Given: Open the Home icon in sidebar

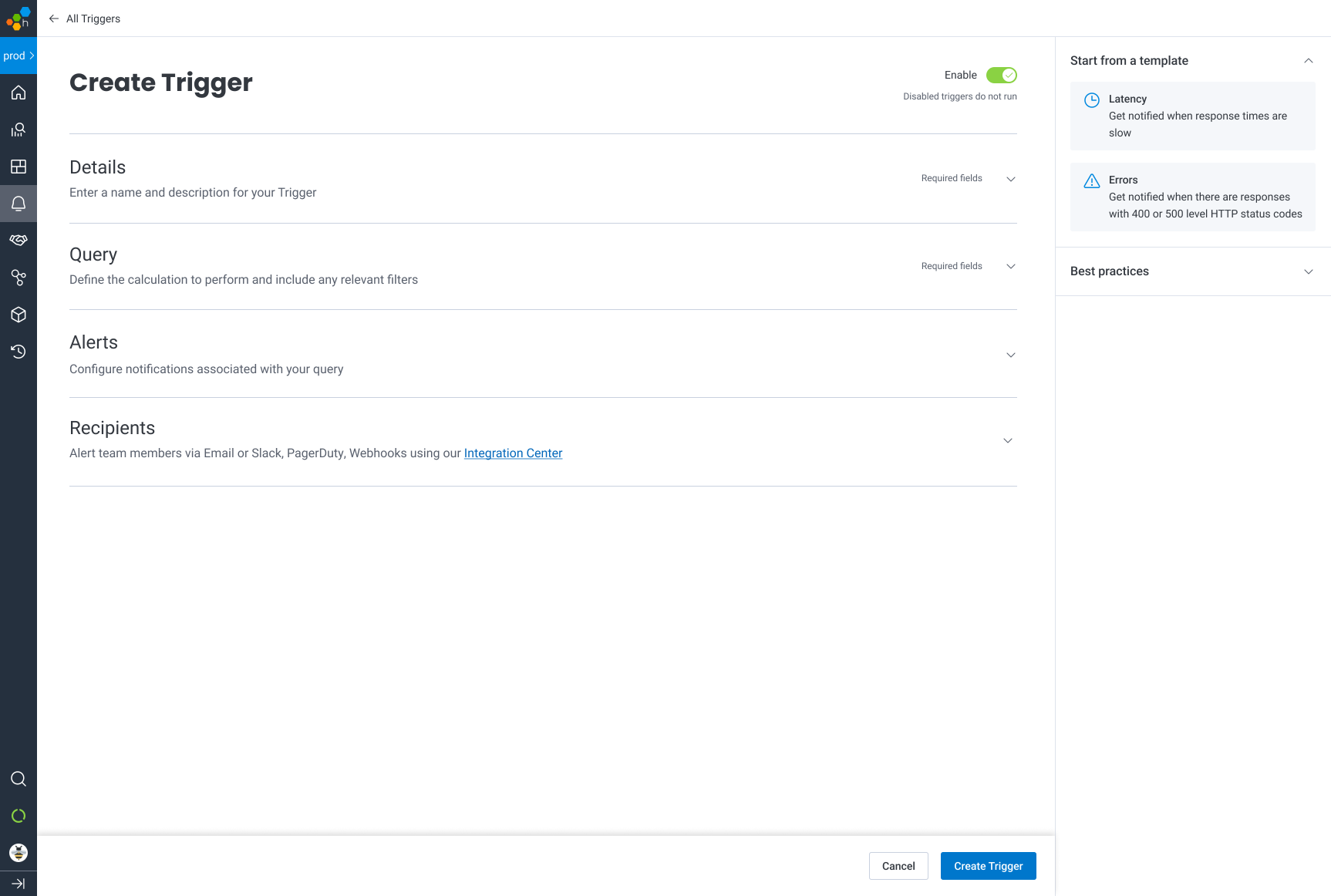Looking at the screenshot, I should point(19,93).
